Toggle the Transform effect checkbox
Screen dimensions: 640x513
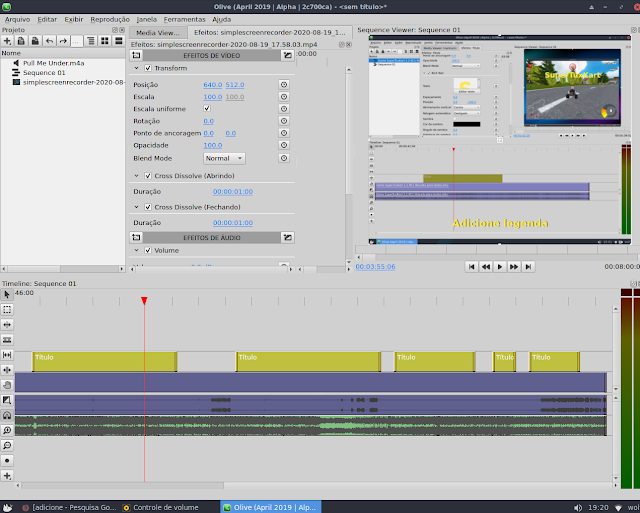[x=148, y=68]
